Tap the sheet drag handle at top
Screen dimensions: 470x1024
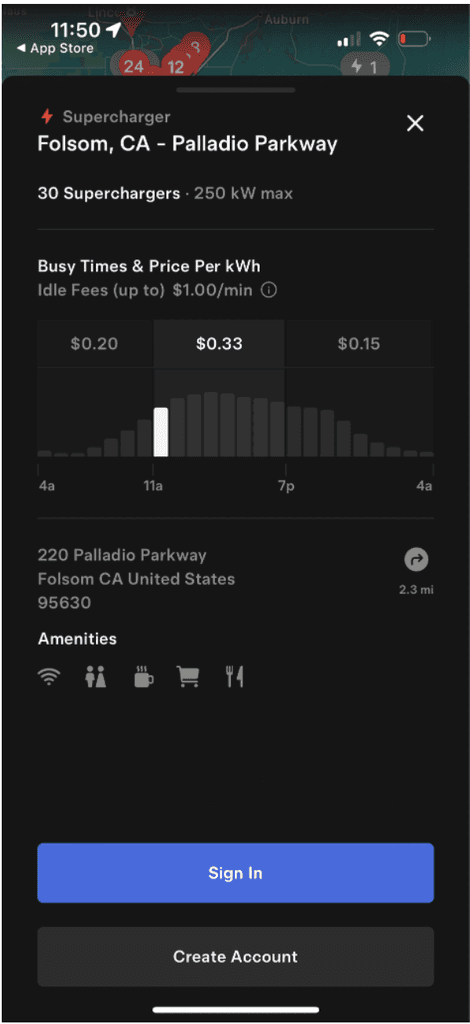(x=235, y=89)
